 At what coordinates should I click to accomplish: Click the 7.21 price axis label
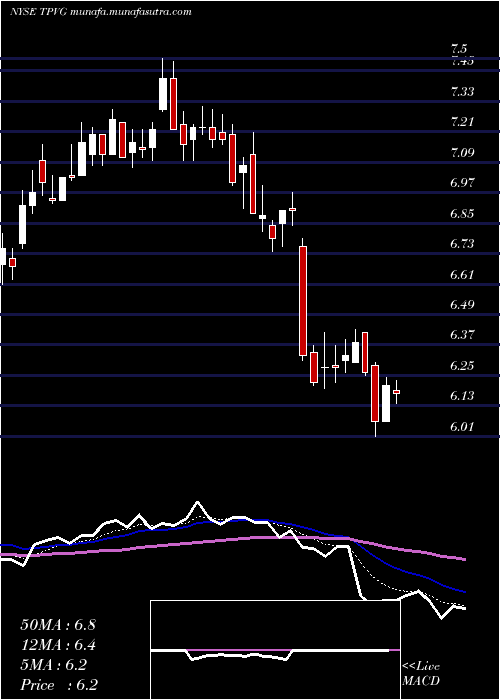(463, 122)
